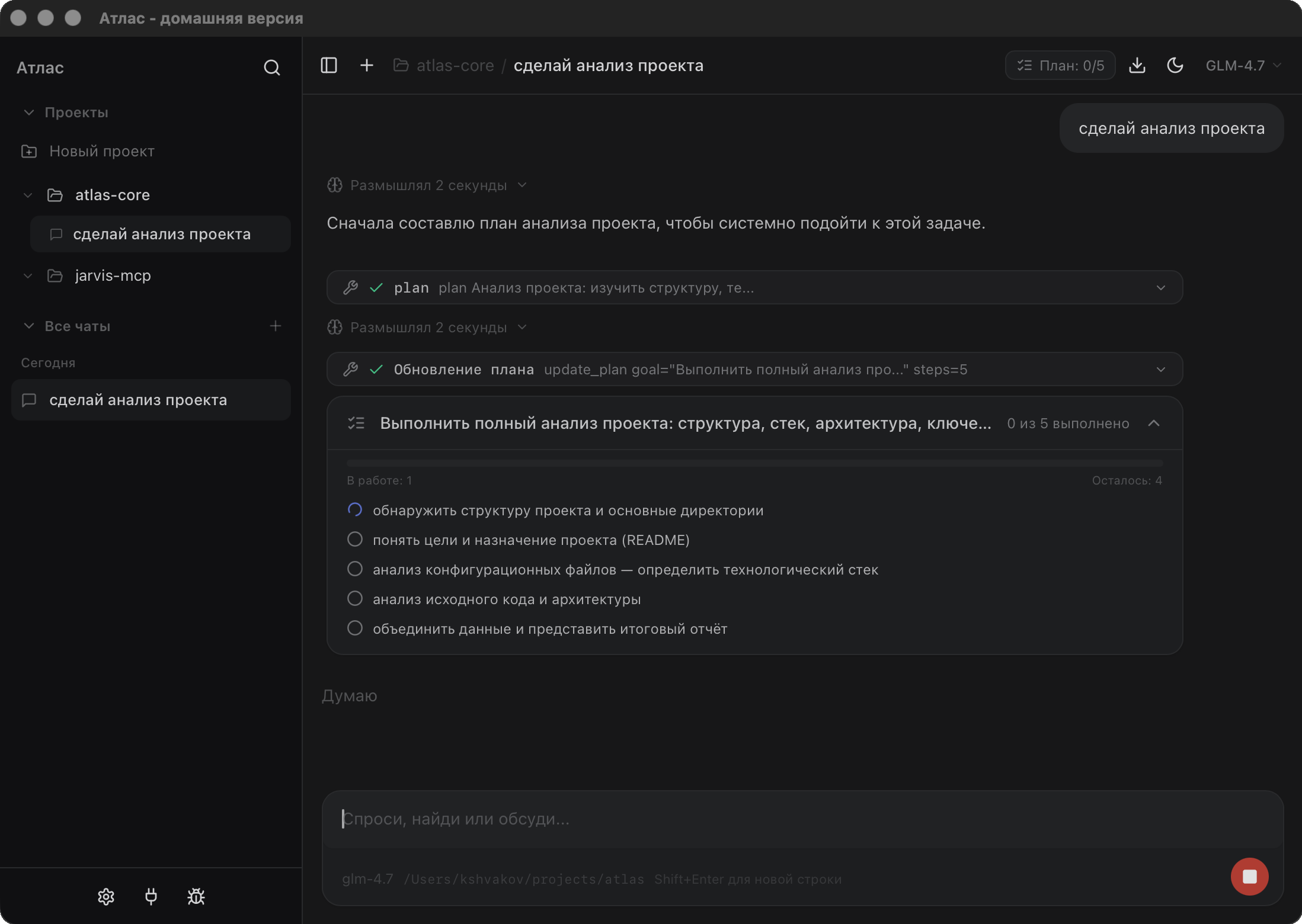Start a new chat with the plus icon

click(367, 65)
